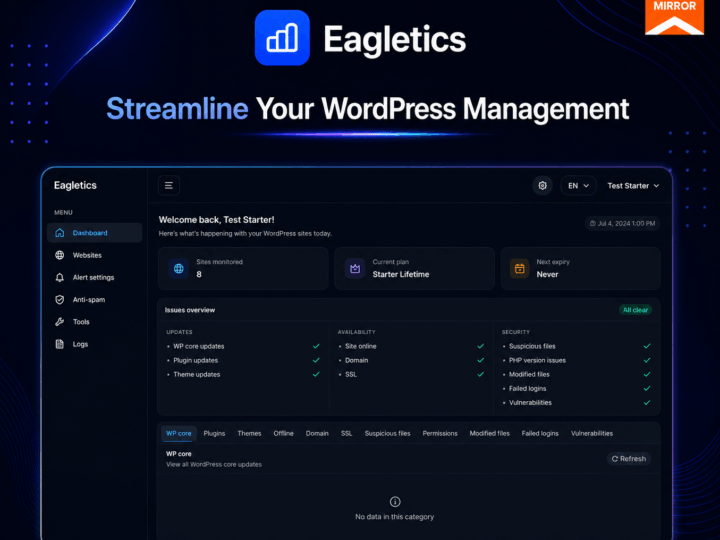Screen dimensions: 720x540
Task: Switch to the Vulnerabilities tab
Action: pyautogui.click(x=592, y=433)
